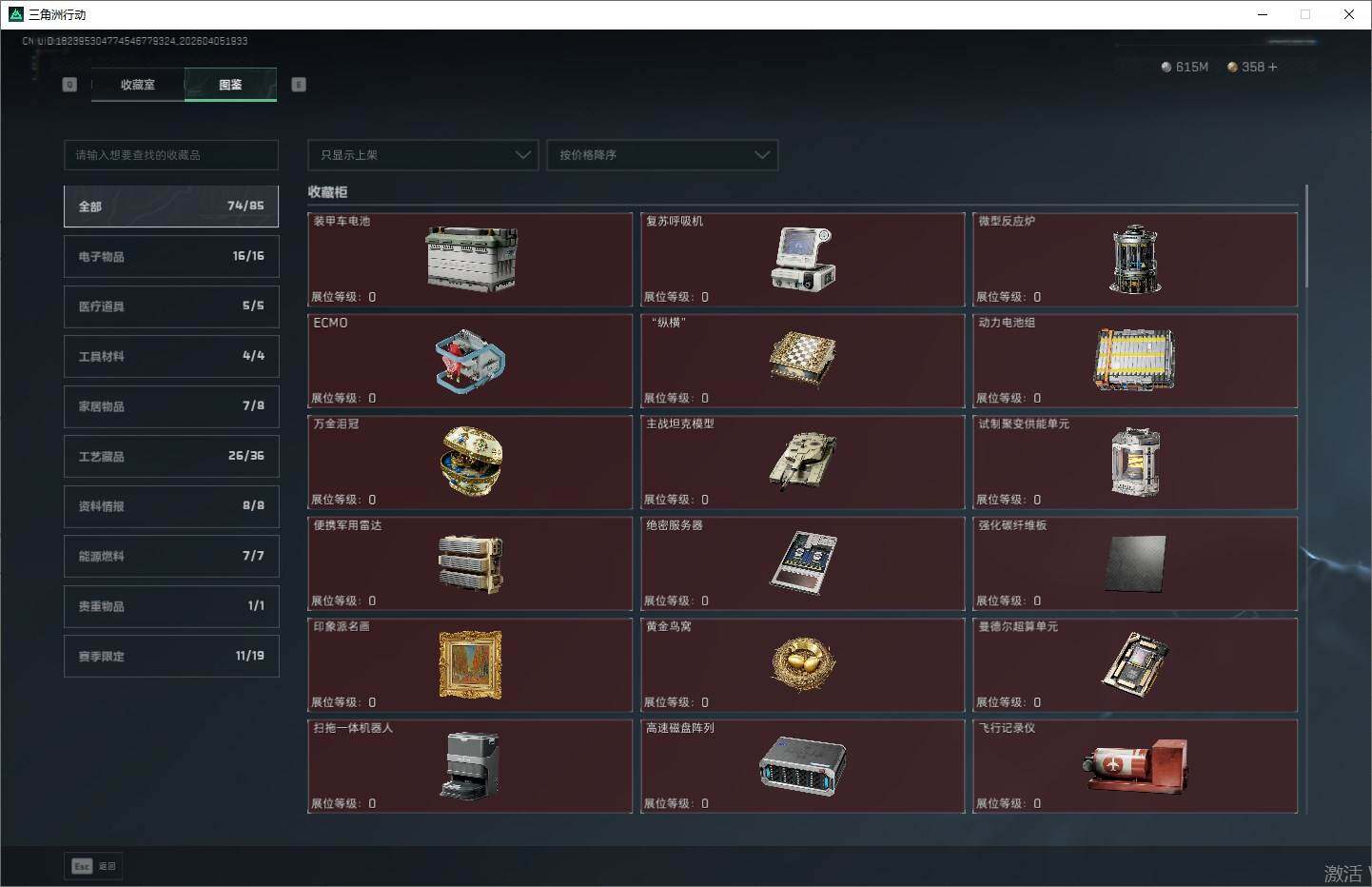Viewport: 1372px width, 887px height.
Task: Open the 按价格降序 sort dropdown
Action: click(x=662, y=155)
